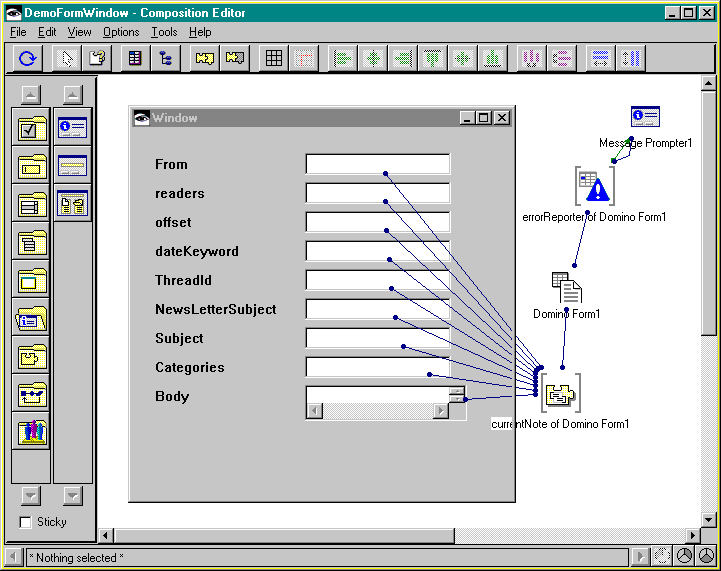Click the canvas vertical scrollbar down arrow
The image size is (721, 571).
tap(709, 519)
